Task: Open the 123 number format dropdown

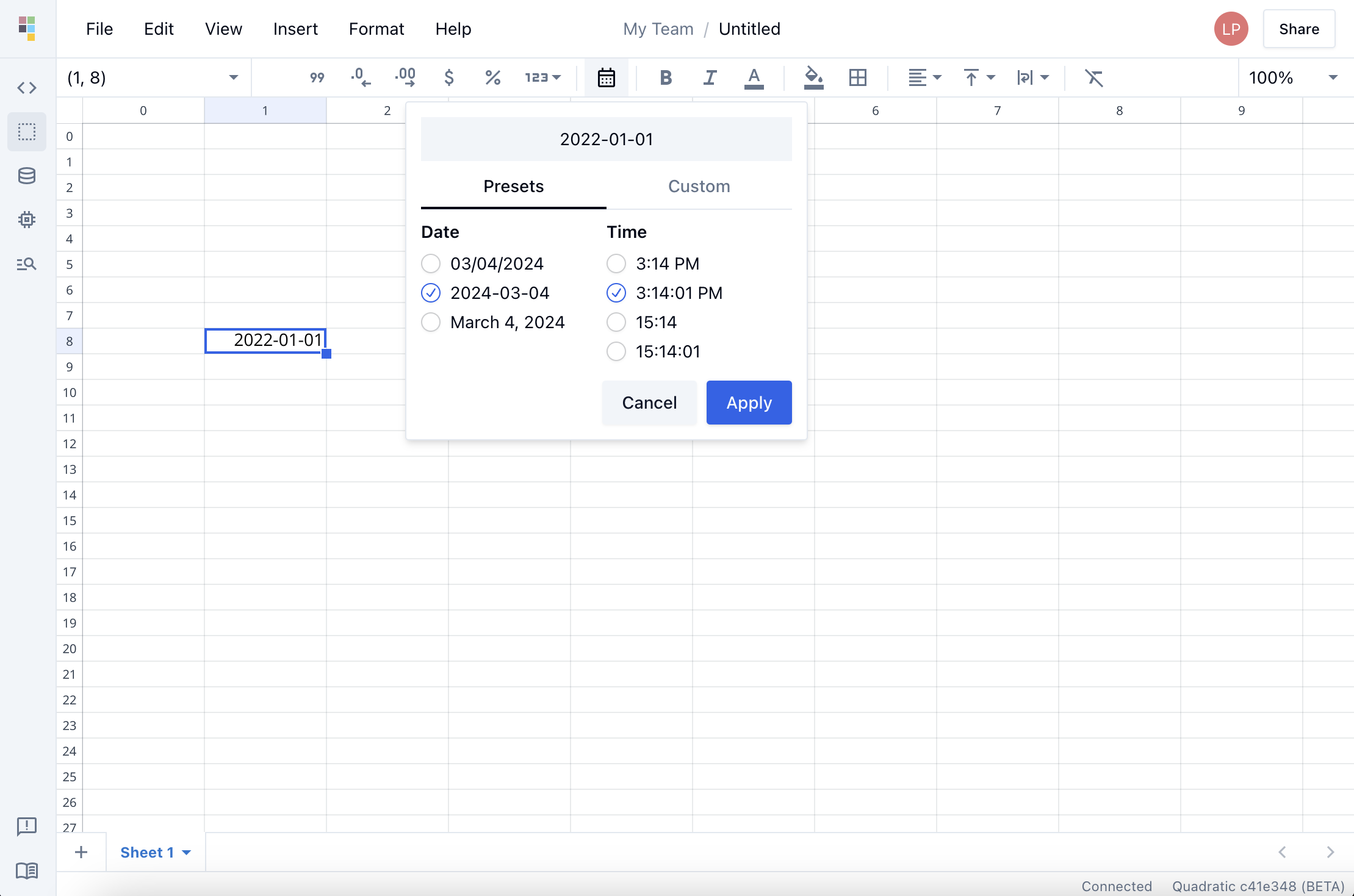Action: (542, 77)
